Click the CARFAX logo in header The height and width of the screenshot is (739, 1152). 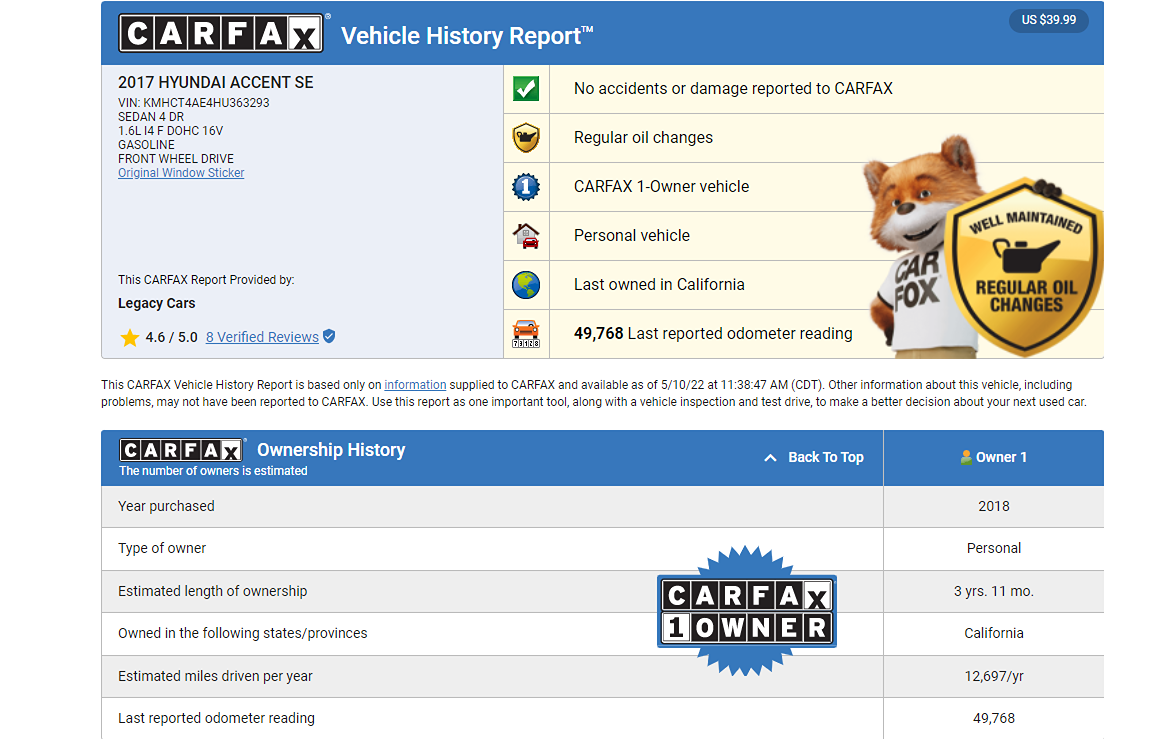tap(221, 33)
